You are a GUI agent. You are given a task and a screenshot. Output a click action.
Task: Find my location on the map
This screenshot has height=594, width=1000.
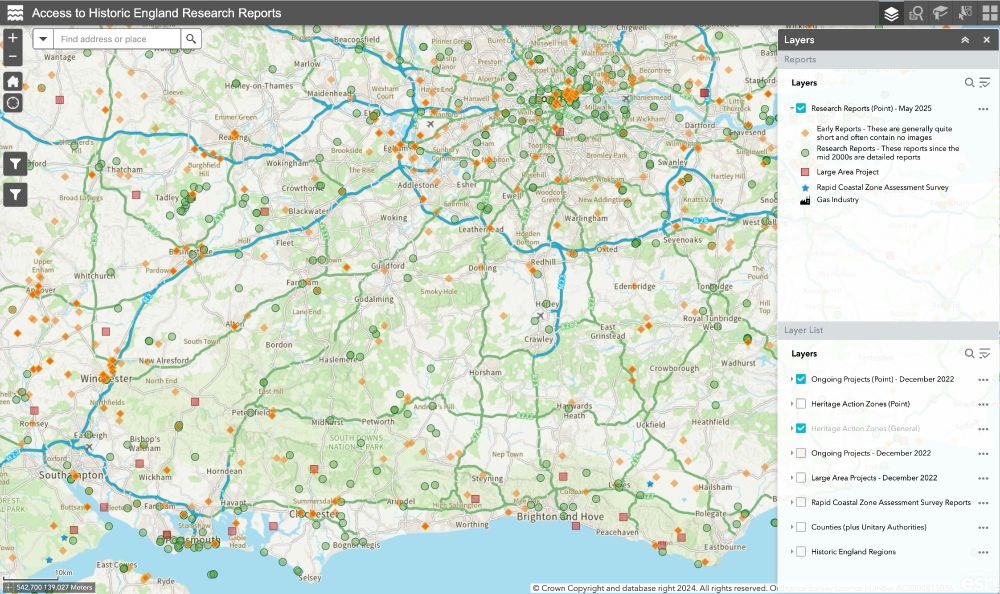tap(13, 103)
